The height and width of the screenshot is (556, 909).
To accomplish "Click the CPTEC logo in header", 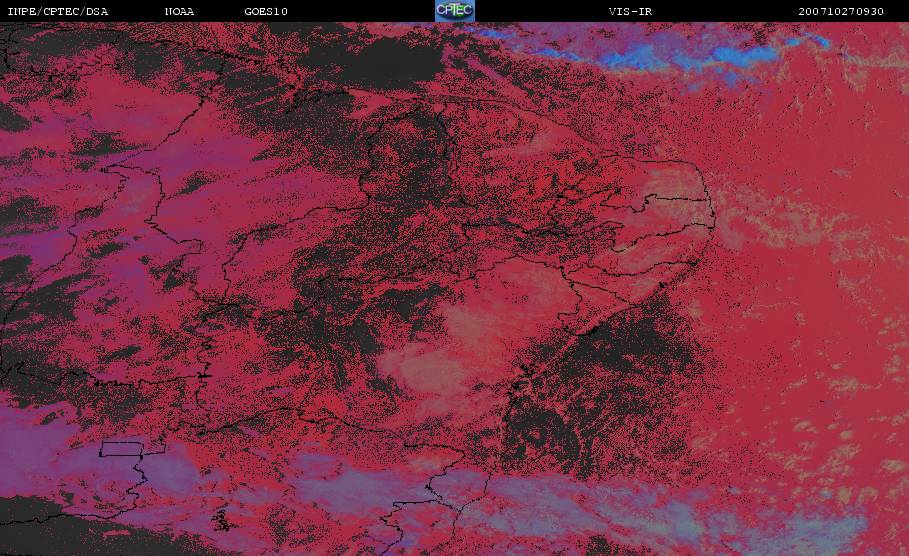I will [455, 11].
